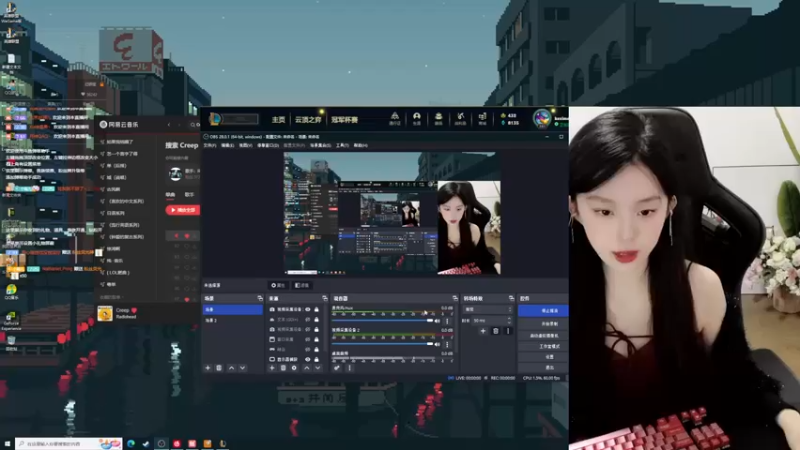This screenshot has height=450, width=800.
Task: Remove the source using the Sources trash icon
Action: [283, 368]
